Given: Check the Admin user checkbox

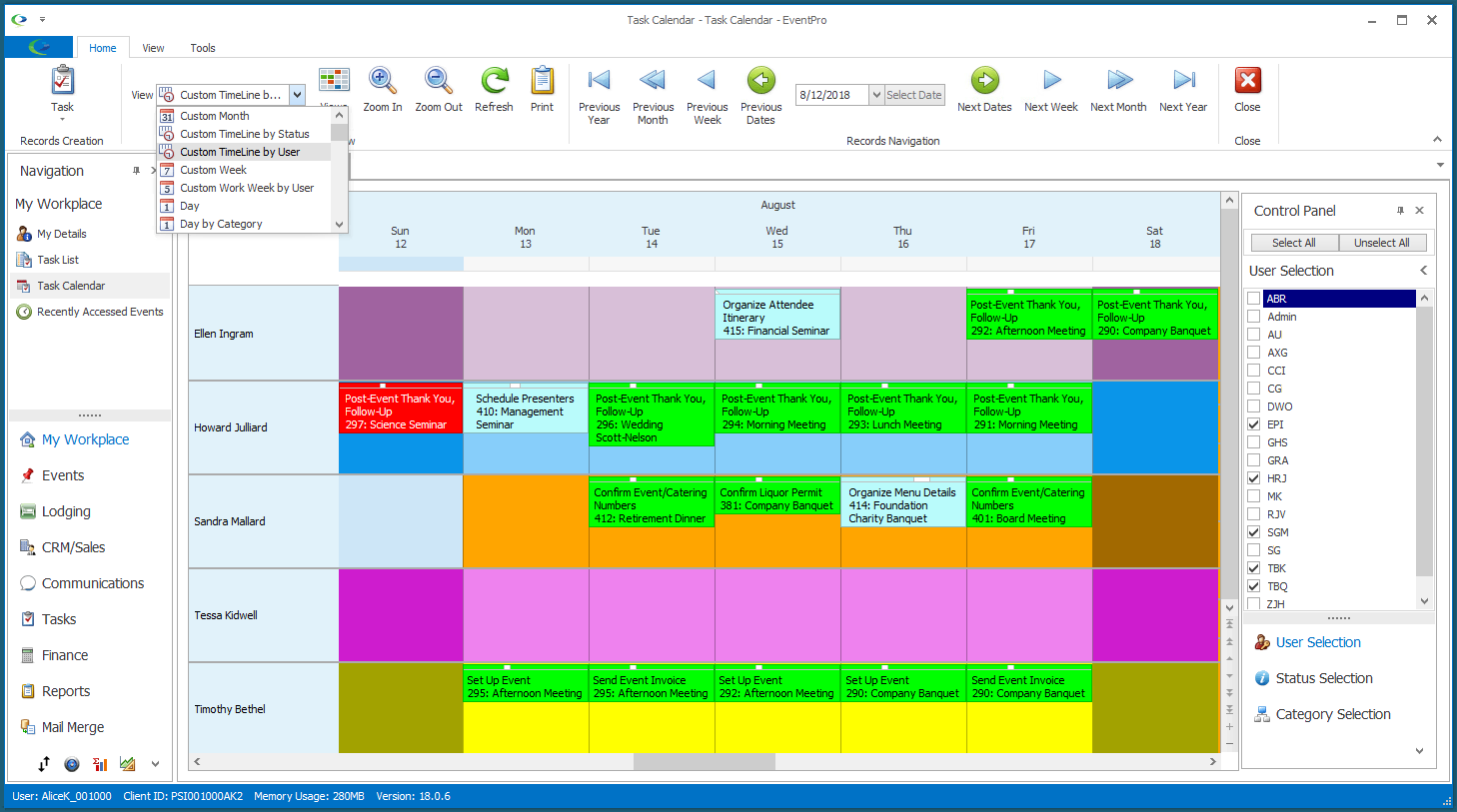Looking at the screenshot, I should [1253, 317].
